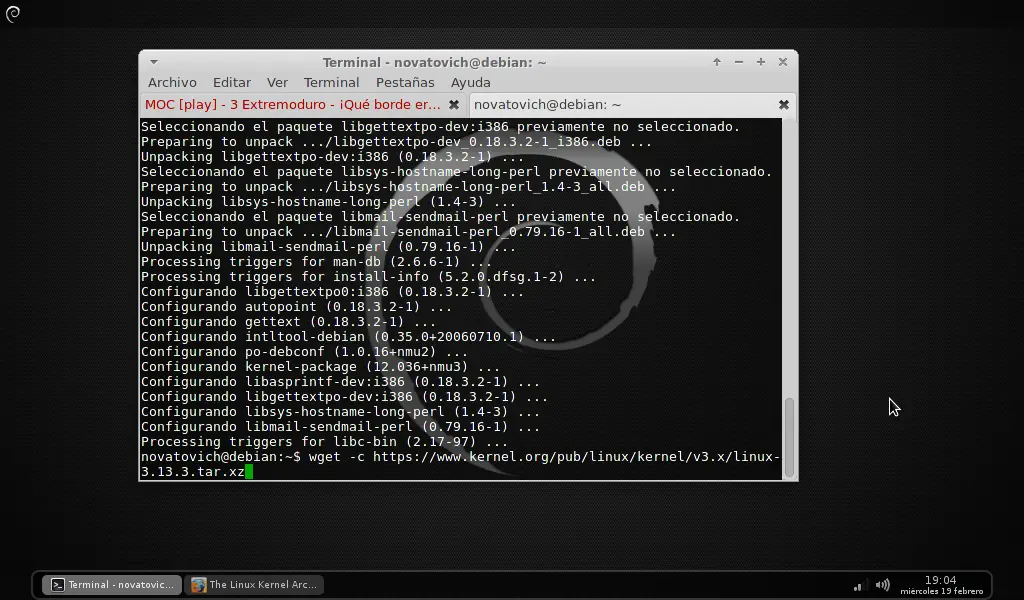
Task: Click the terminal window title text
Action: pos(434,63)
